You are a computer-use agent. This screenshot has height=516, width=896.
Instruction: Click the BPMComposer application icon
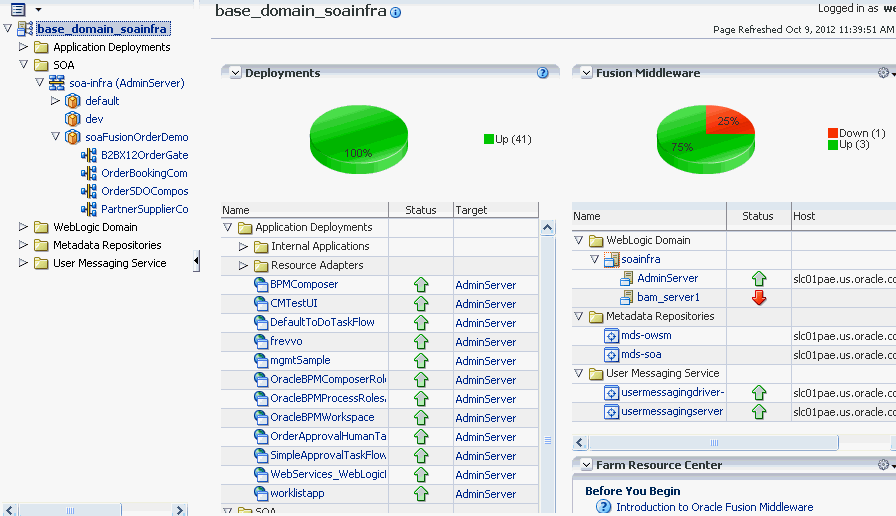261,285
